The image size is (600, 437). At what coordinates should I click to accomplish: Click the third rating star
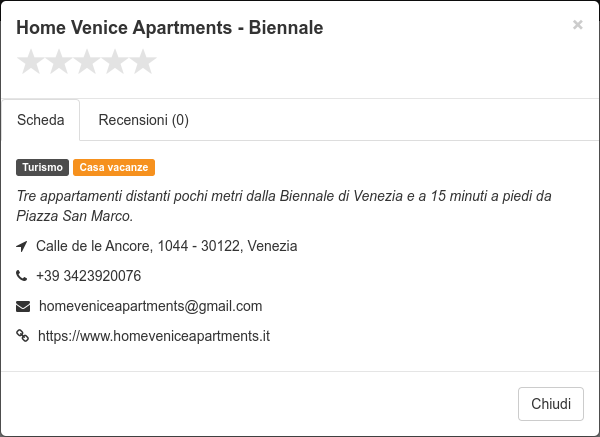87,62
